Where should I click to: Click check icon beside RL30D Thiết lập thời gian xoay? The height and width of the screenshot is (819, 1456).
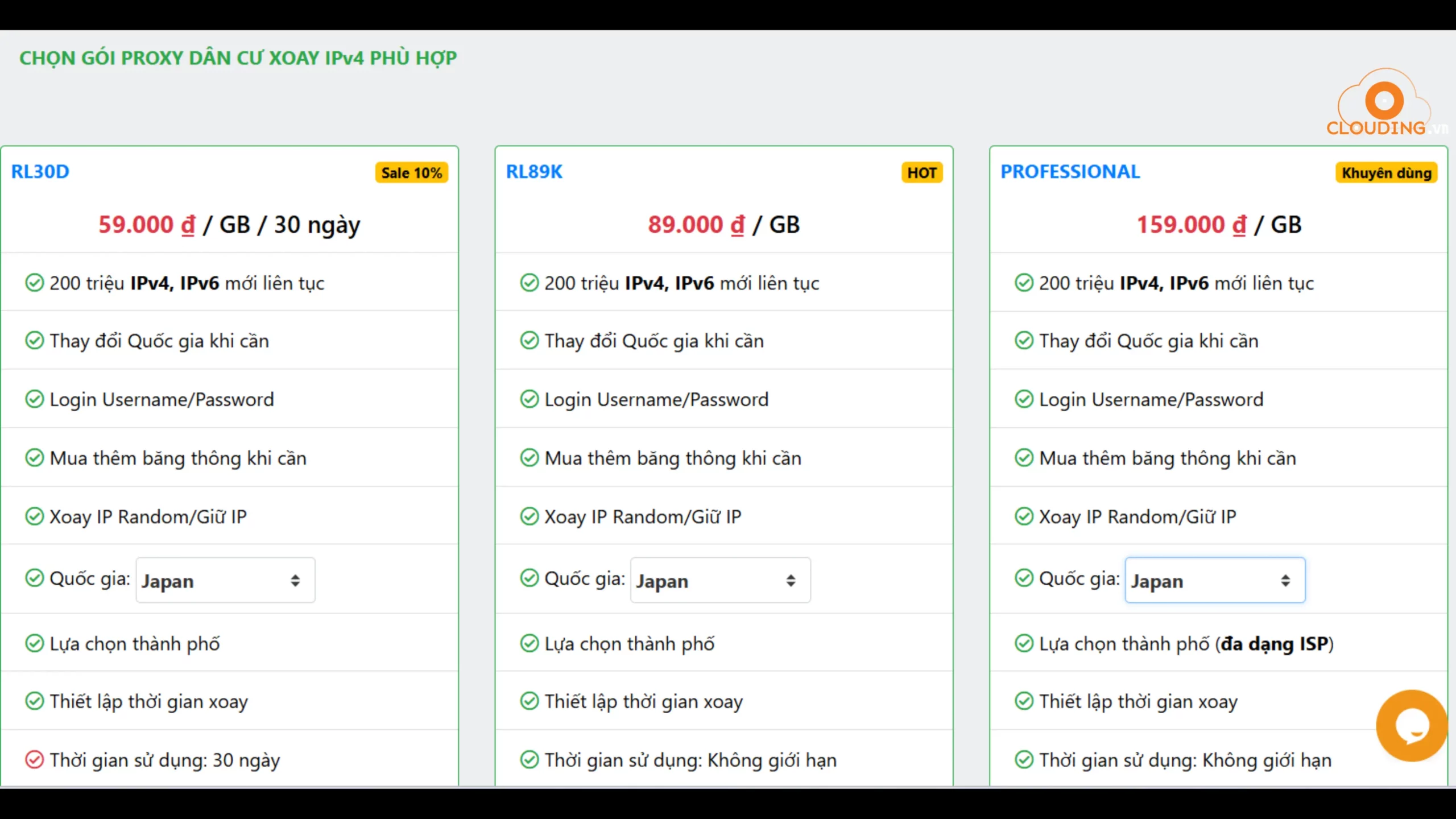tap(34, 701)
